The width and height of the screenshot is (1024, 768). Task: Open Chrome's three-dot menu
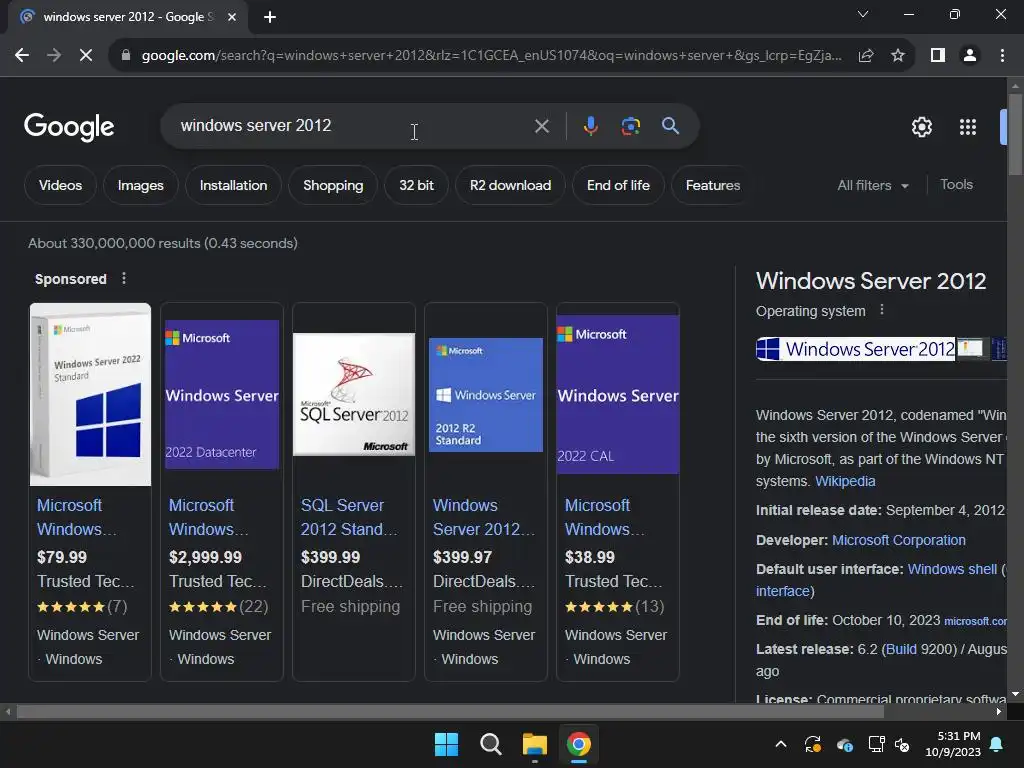click(1002, 56)
